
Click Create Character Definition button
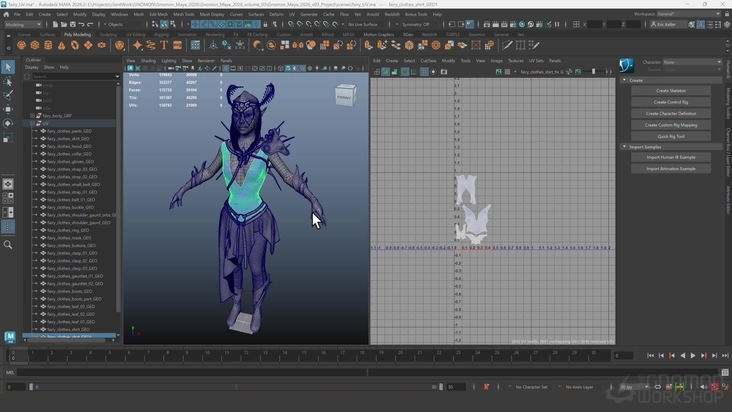click(x=671, y=113)
